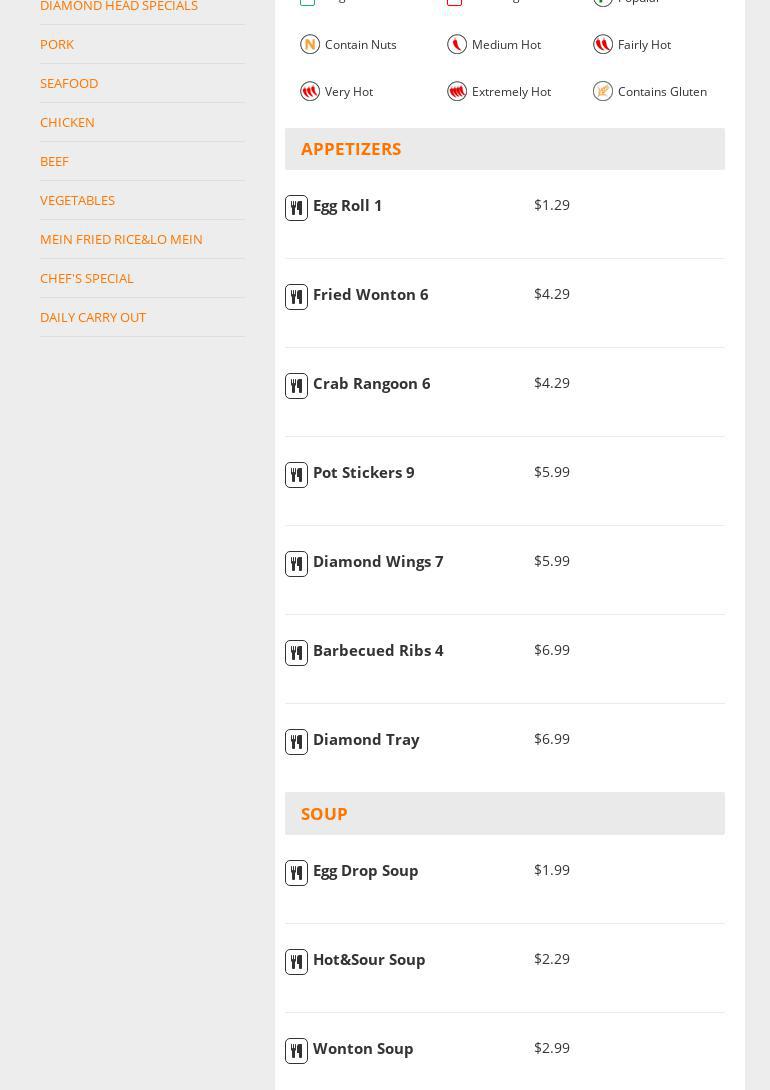
Task: Click the Appetizers section header
Action: pos(351,149)
